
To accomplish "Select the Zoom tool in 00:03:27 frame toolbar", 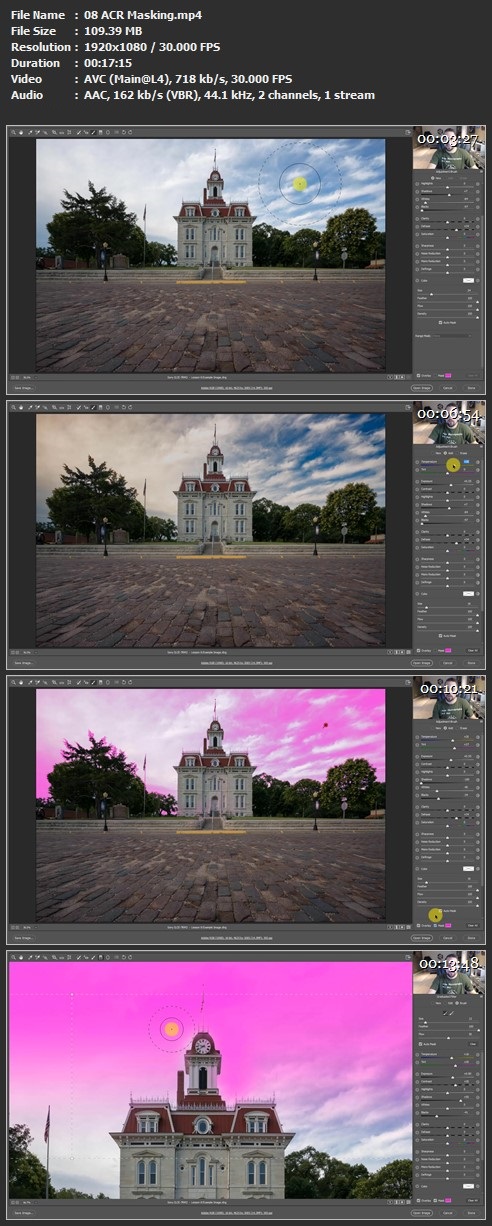I will click(x=13, y=132).
